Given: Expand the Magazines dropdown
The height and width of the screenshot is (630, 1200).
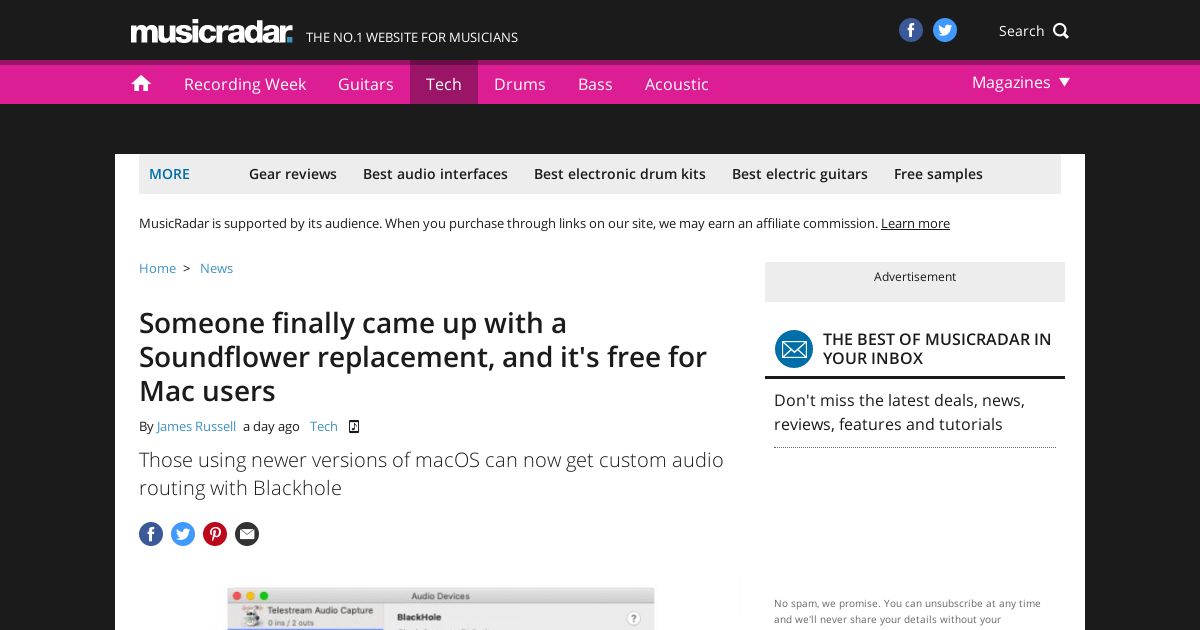Looking at the screenshot, I should [1021, 82].
